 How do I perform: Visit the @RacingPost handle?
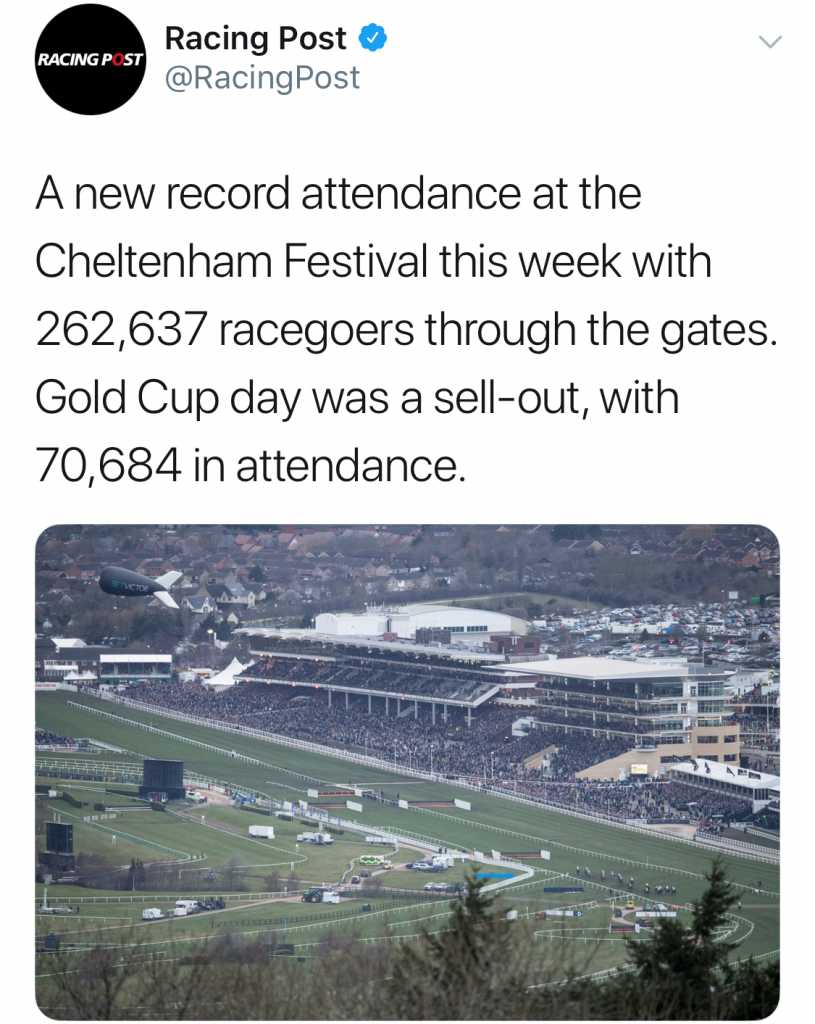point(261,78)
